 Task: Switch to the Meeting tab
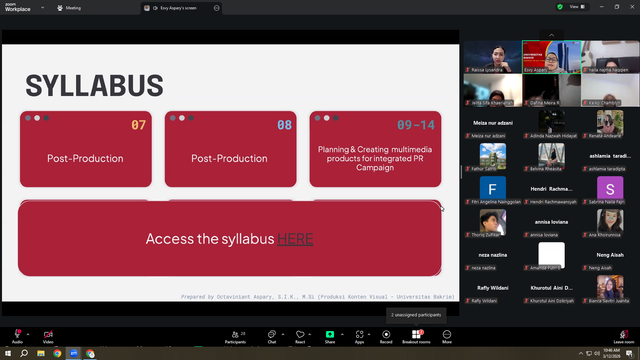pyautogui.click(x=69, y=8)
